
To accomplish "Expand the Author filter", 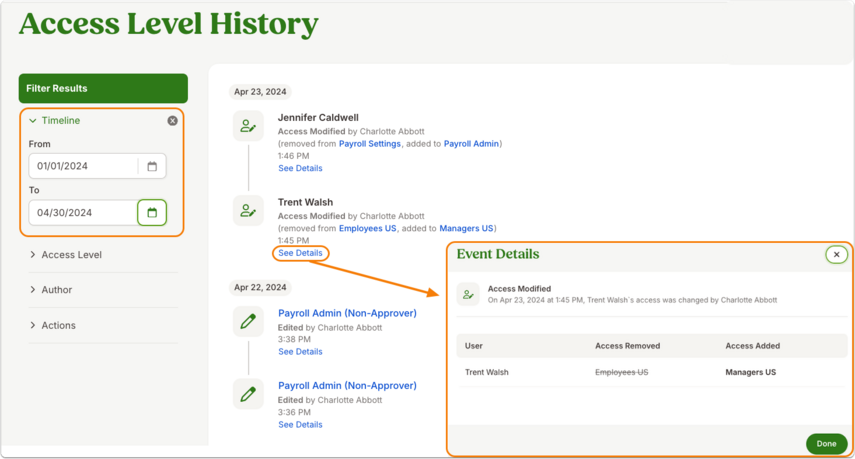I will click(51, 289).
